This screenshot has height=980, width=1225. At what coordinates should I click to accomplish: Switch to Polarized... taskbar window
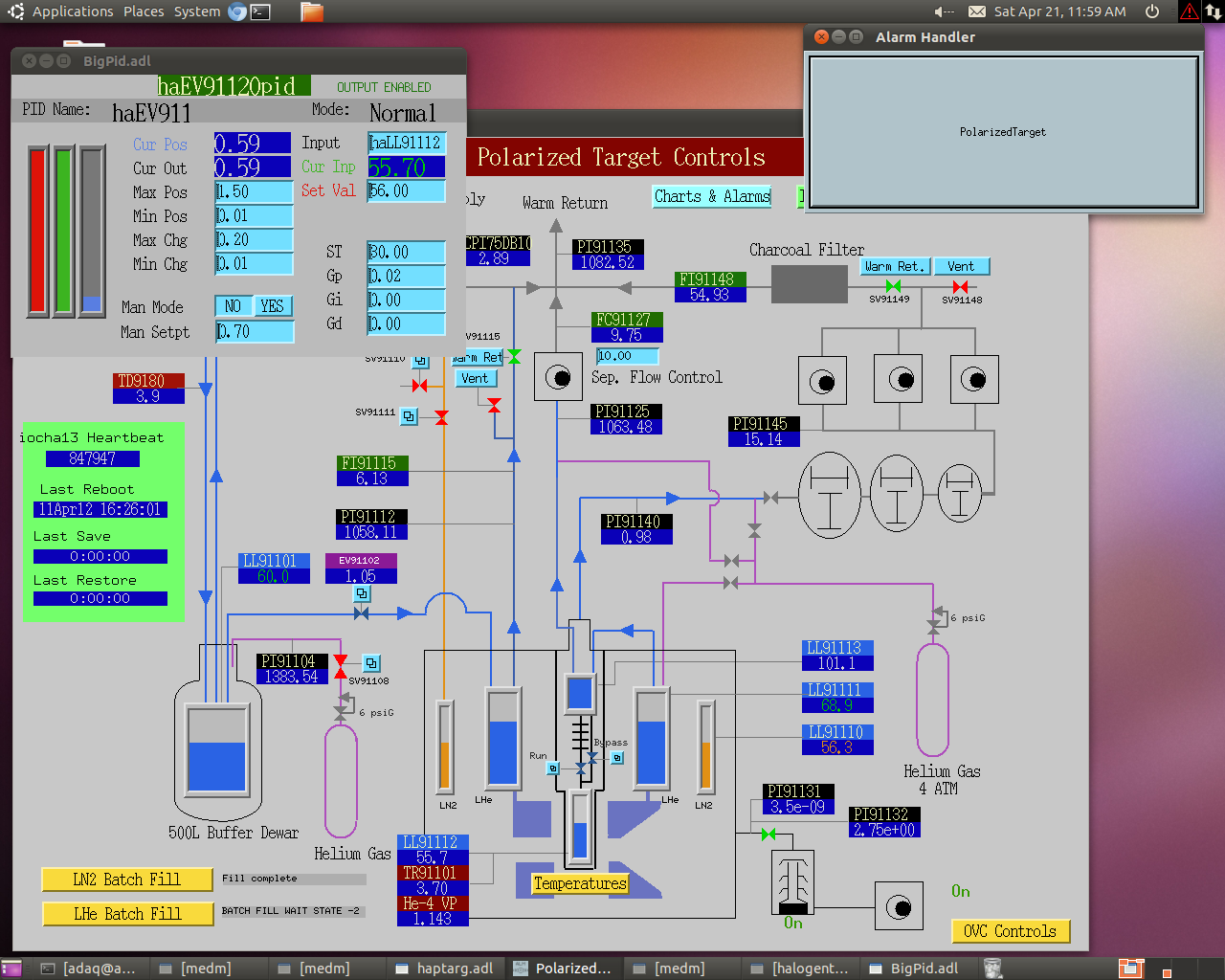point(563,969)
